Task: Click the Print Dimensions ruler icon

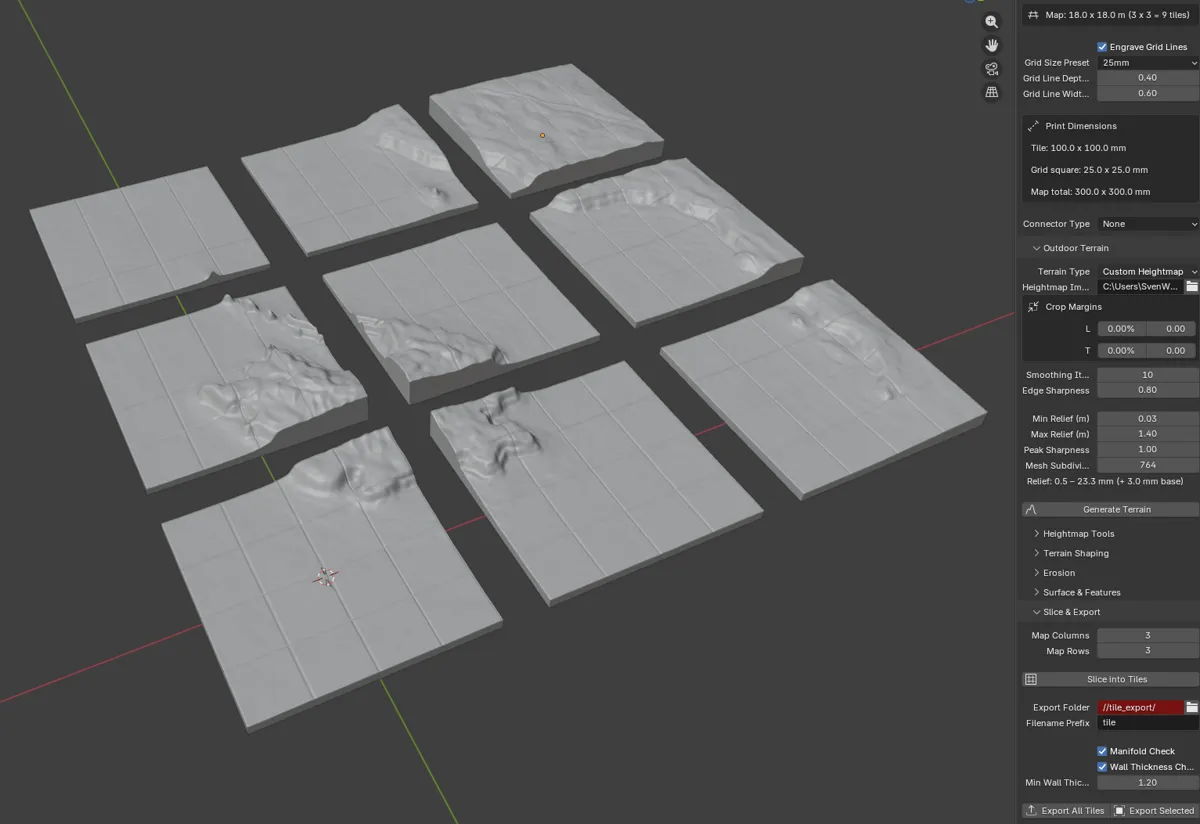Action: [x=1033, y=126]
